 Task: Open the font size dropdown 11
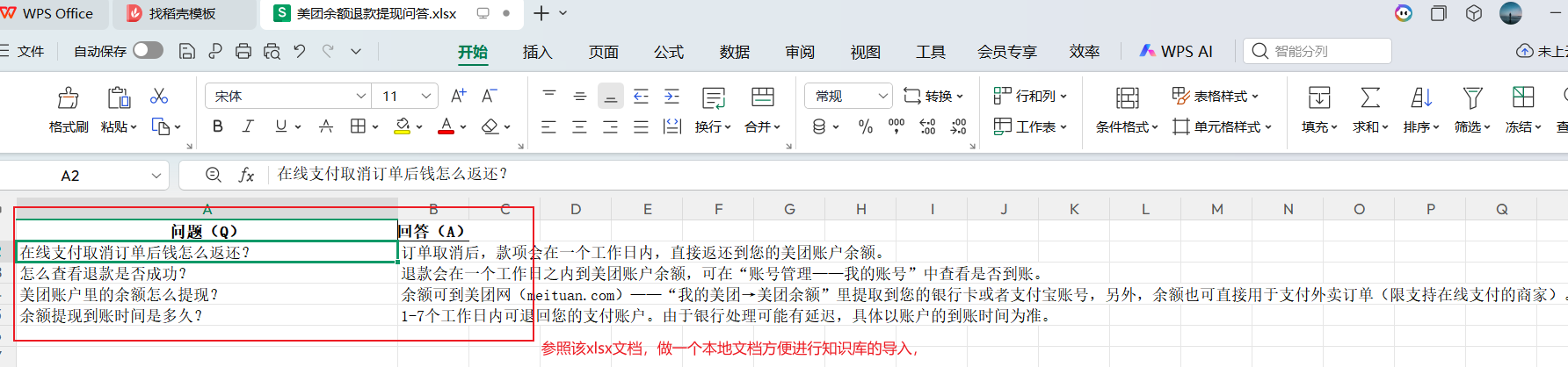(x=405, y=96)
